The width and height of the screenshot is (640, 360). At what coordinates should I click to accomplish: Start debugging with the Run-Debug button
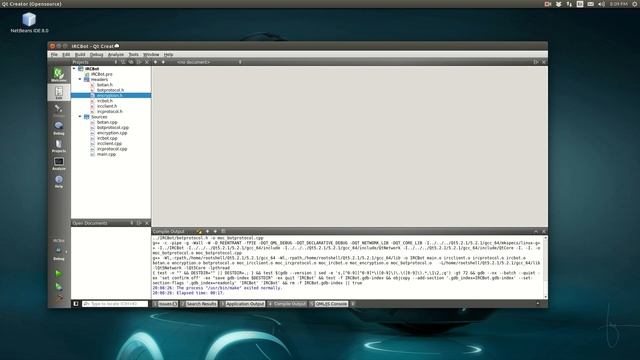[59, 287]
